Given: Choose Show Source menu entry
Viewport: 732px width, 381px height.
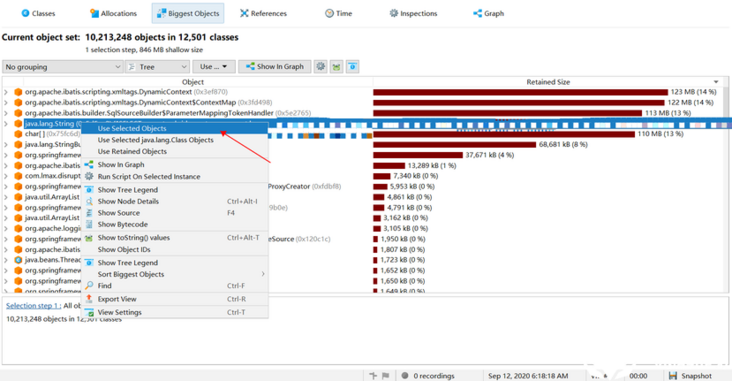Looking at the screenshot, I should point(175,213).
